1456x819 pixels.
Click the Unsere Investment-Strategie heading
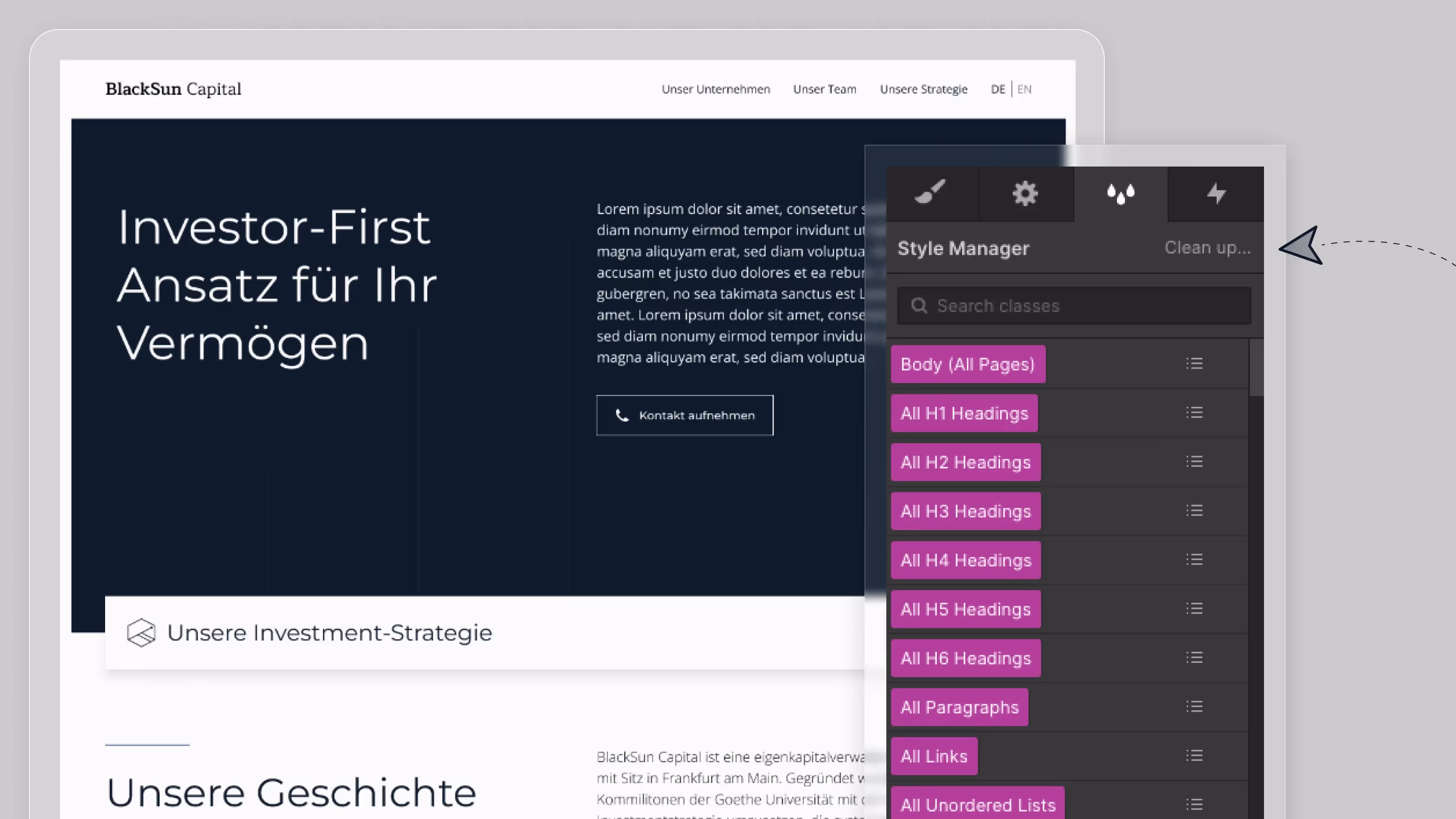pos(329,632)
